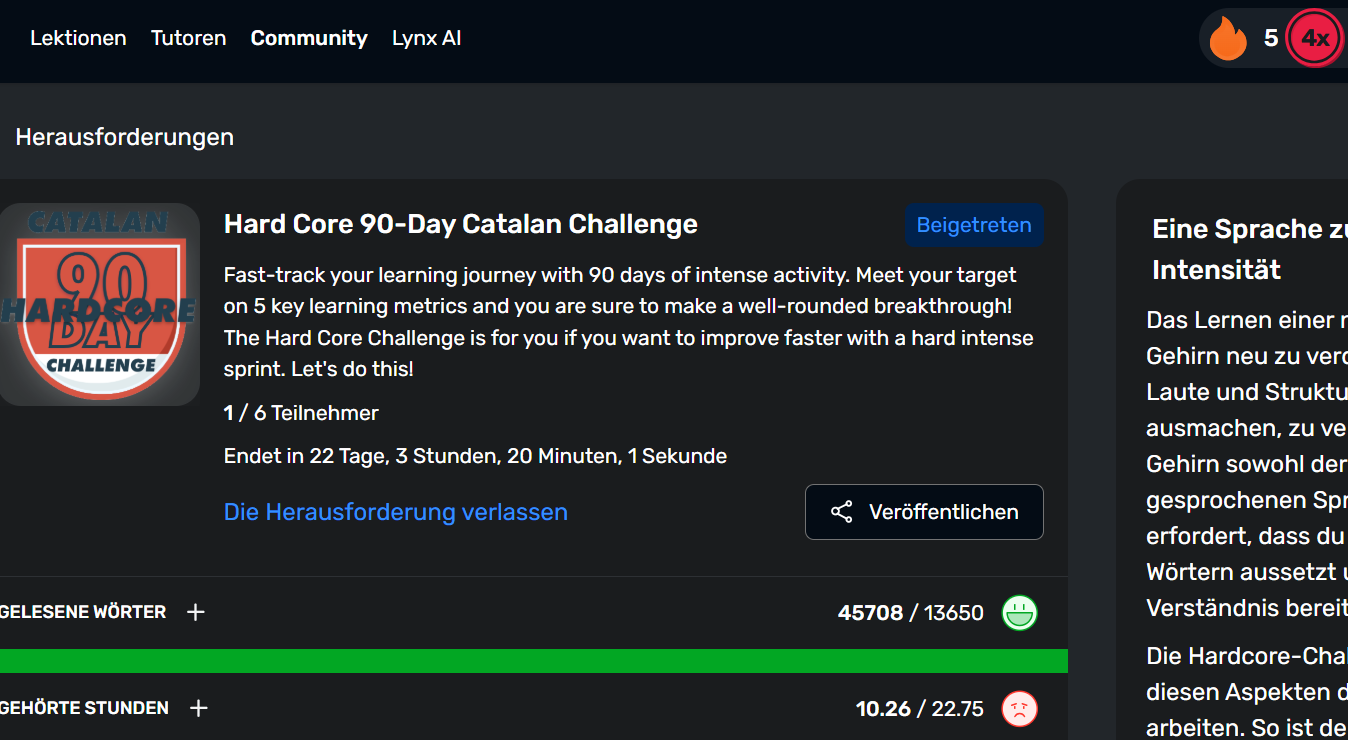
Task: Click the red 4x multiplier badge
Action: tap(1314, 39)
